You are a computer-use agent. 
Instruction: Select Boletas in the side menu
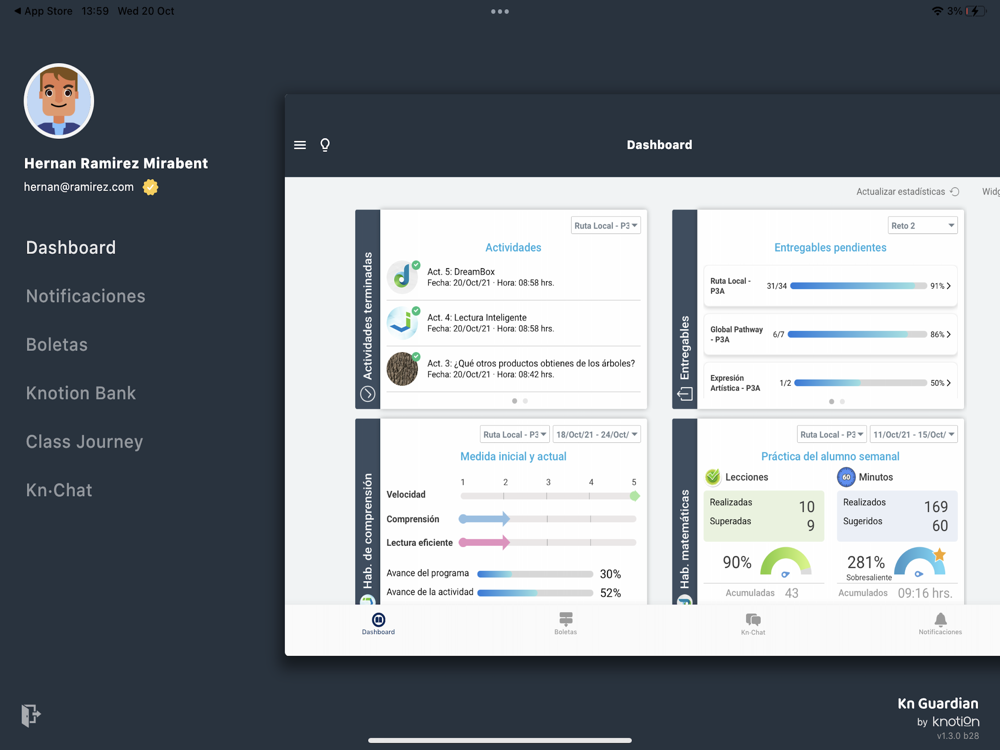[57, 344]
